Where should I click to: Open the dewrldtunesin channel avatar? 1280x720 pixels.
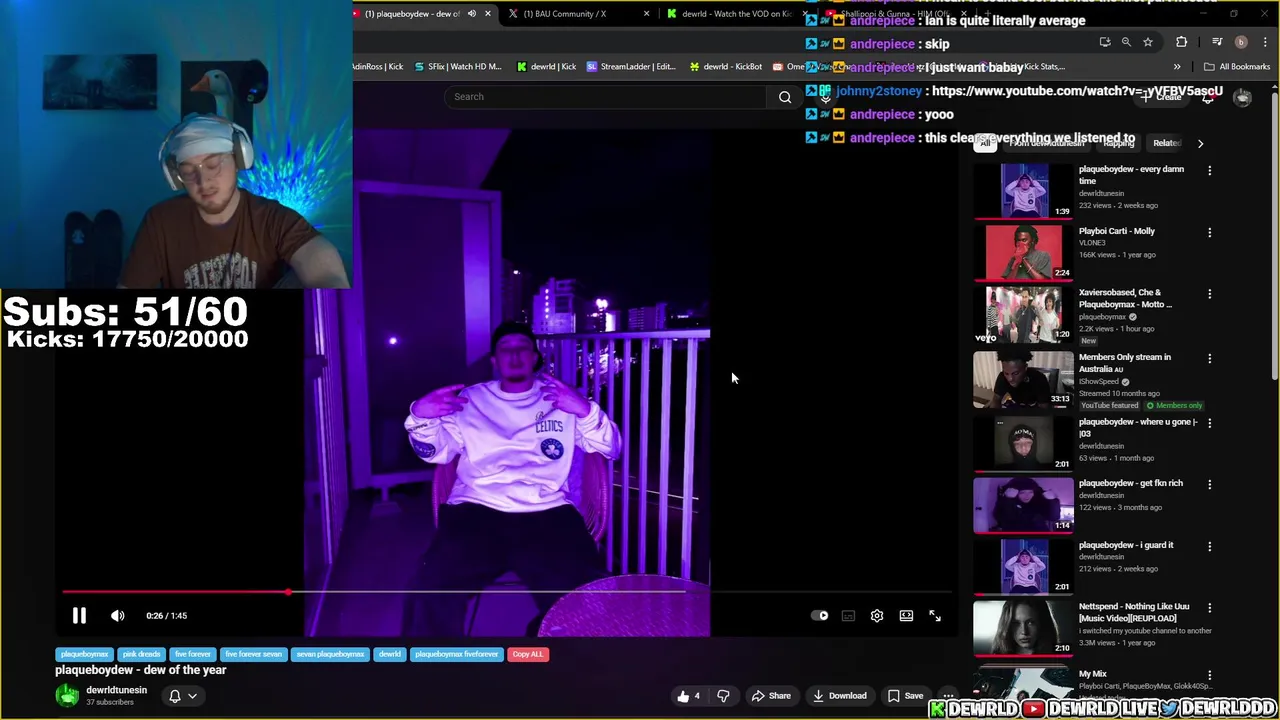[67, 696]
